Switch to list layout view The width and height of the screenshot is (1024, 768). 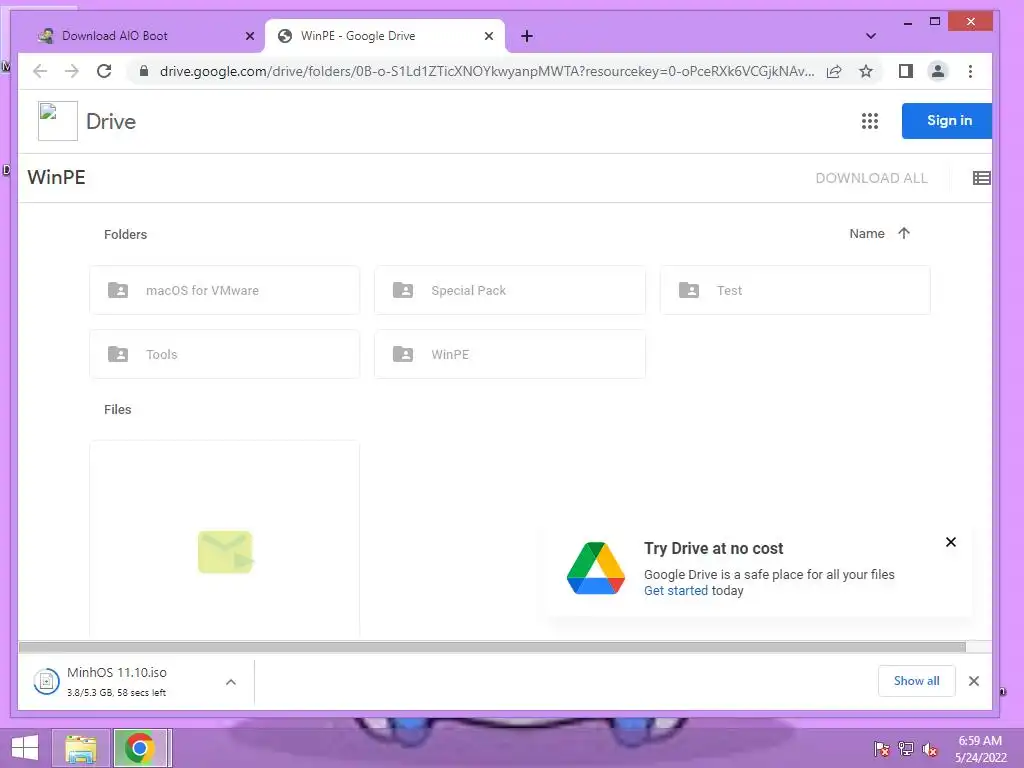(x=982, y=178)
